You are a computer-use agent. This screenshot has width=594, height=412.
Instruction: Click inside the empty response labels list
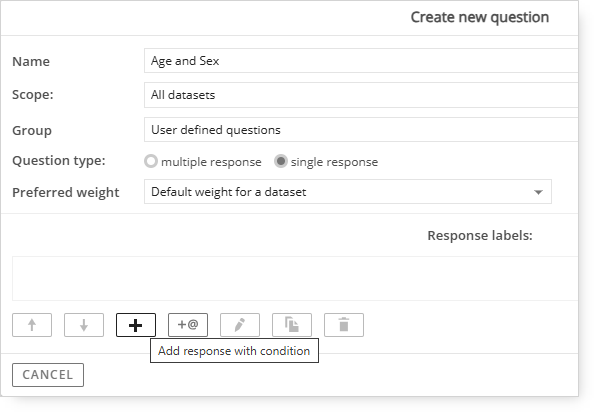click(295, 278)
